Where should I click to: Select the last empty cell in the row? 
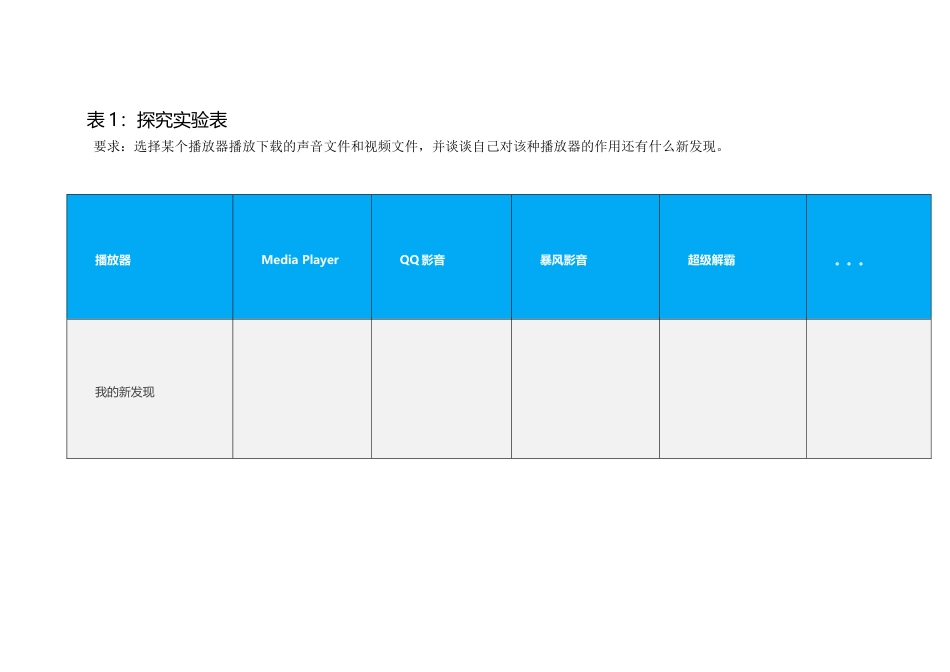click(870, 388)
